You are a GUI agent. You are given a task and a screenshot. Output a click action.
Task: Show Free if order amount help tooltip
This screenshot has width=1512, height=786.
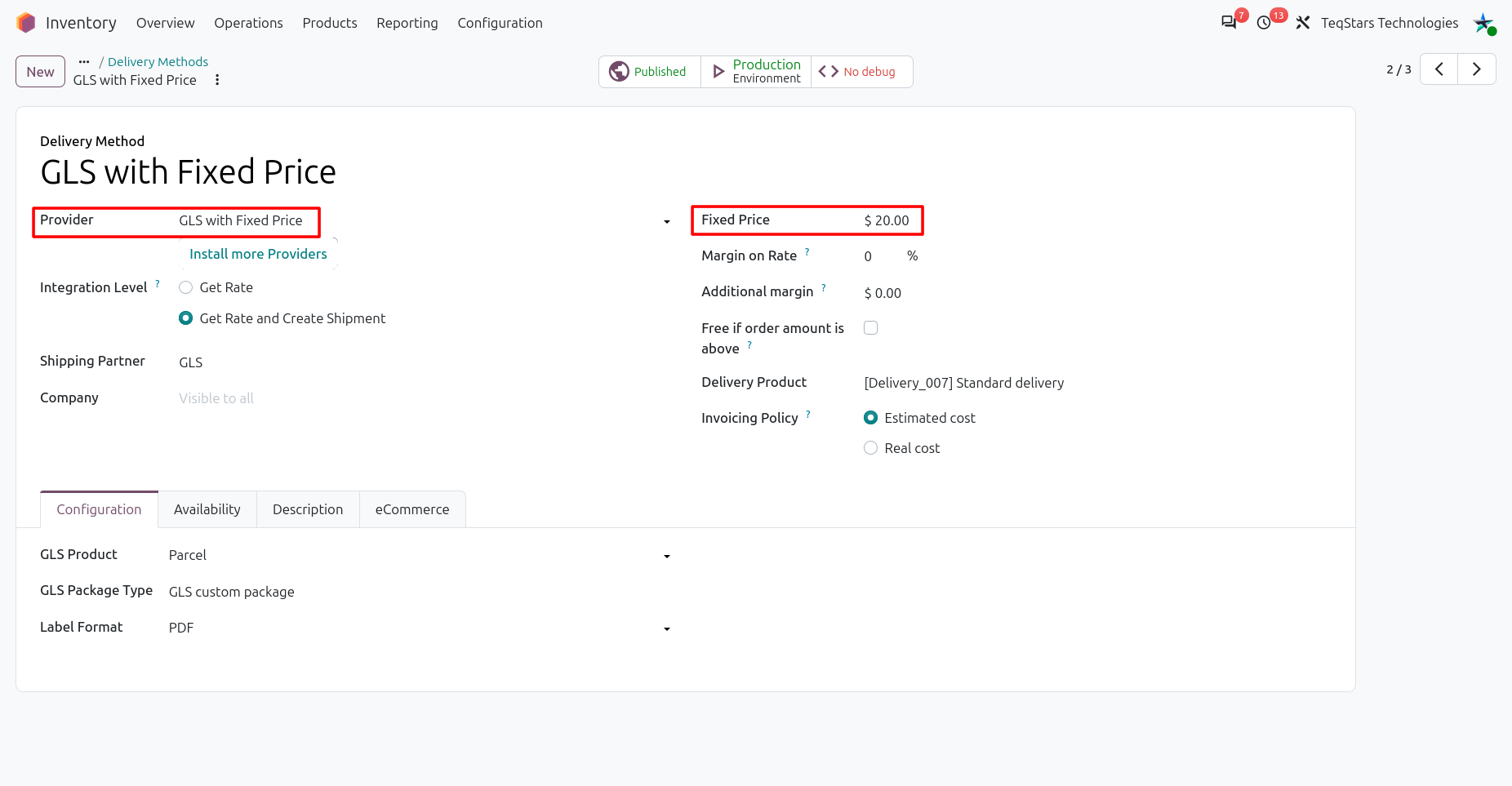[749, 344]
